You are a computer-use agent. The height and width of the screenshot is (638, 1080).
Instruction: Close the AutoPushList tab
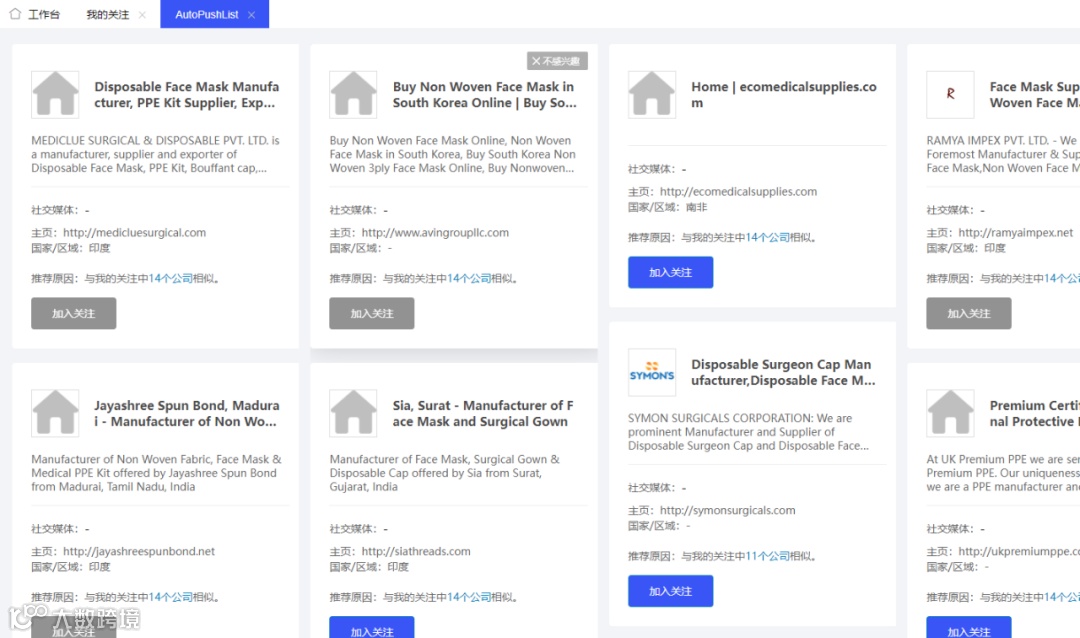coord(251,15)
